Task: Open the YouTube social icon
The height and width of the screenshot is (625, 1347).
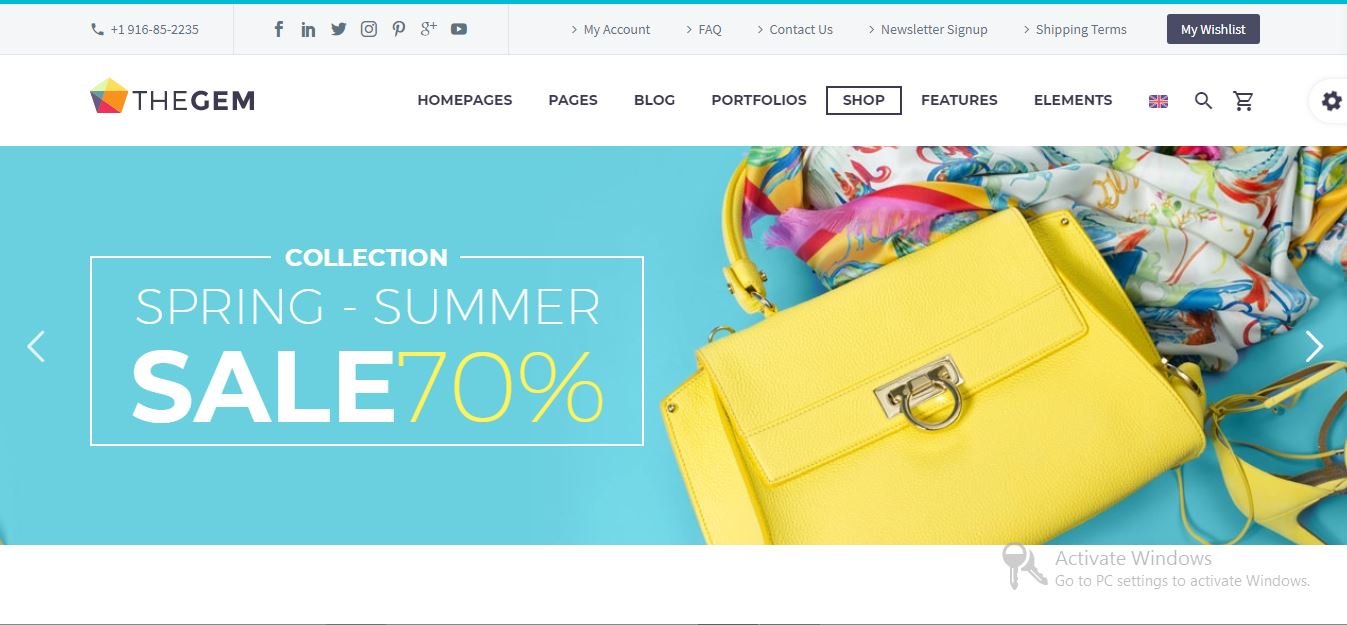Action: (x=458, y=29)
